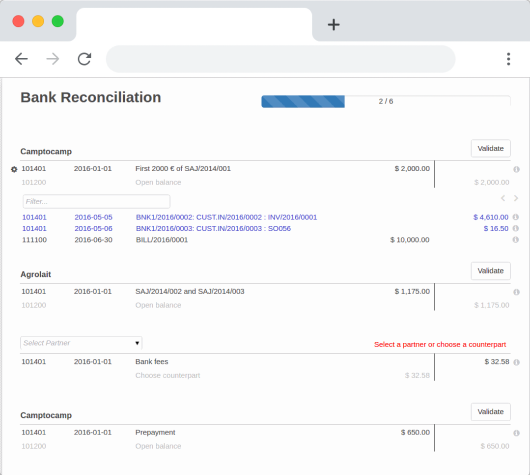Click info icon for BNK1/2016/0003 row
This screenshot has height=475, width=530.
pyautogui.click(x=515, y=228)
